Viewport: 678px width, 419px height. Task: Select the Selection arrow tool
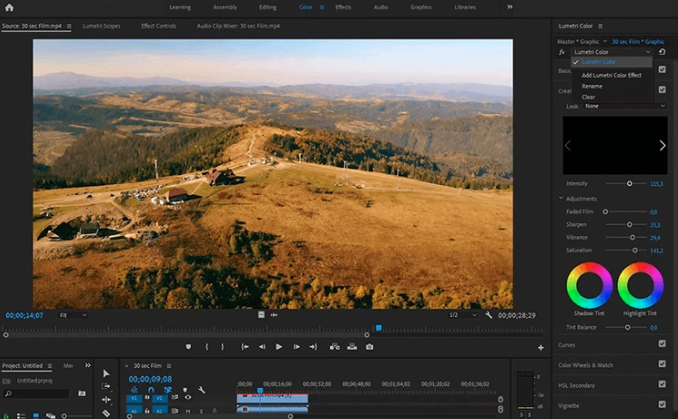point(106,373)
